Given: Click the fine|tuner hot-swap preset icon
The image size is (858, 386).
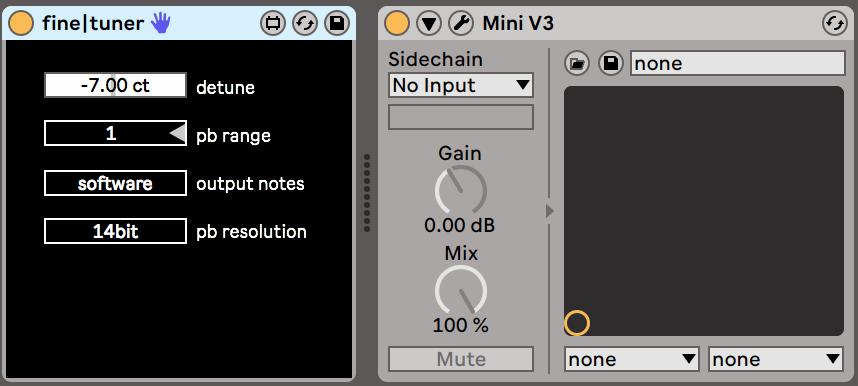Looking at the screenshot, I should point(305,23).
